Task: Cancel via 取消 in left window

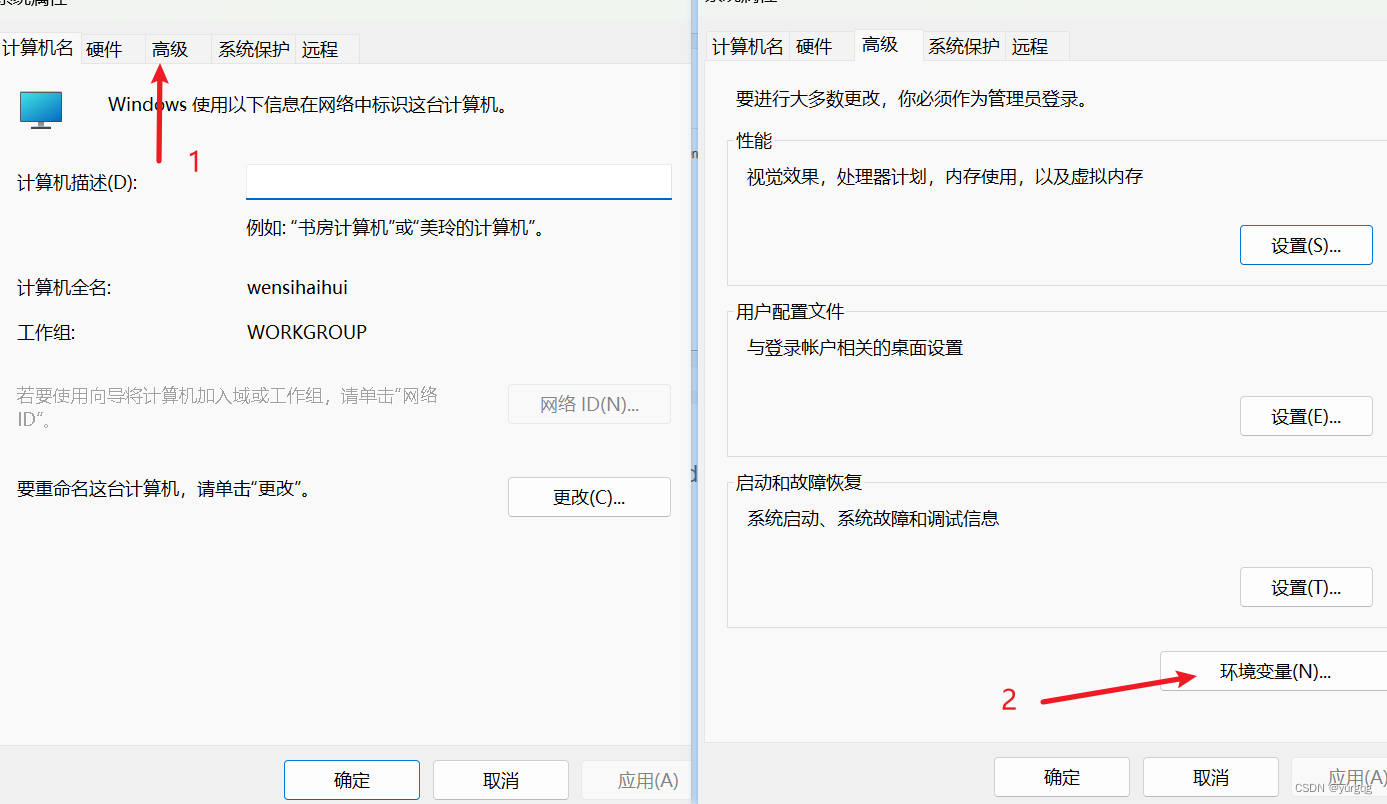Action: pyautogui.click(x=501, y=781)
